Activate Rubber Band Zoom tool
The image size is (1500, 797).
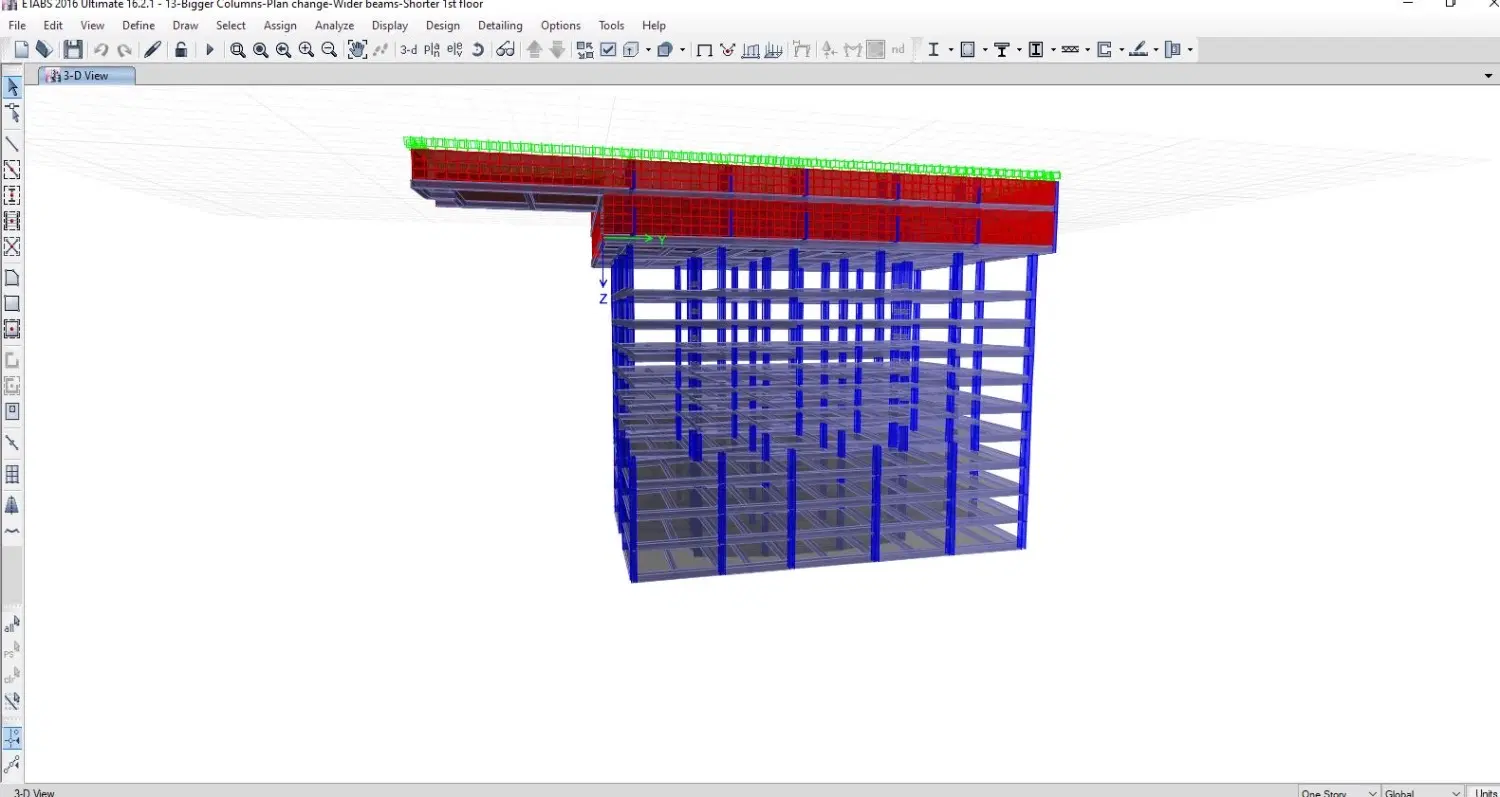coord(238,50)
